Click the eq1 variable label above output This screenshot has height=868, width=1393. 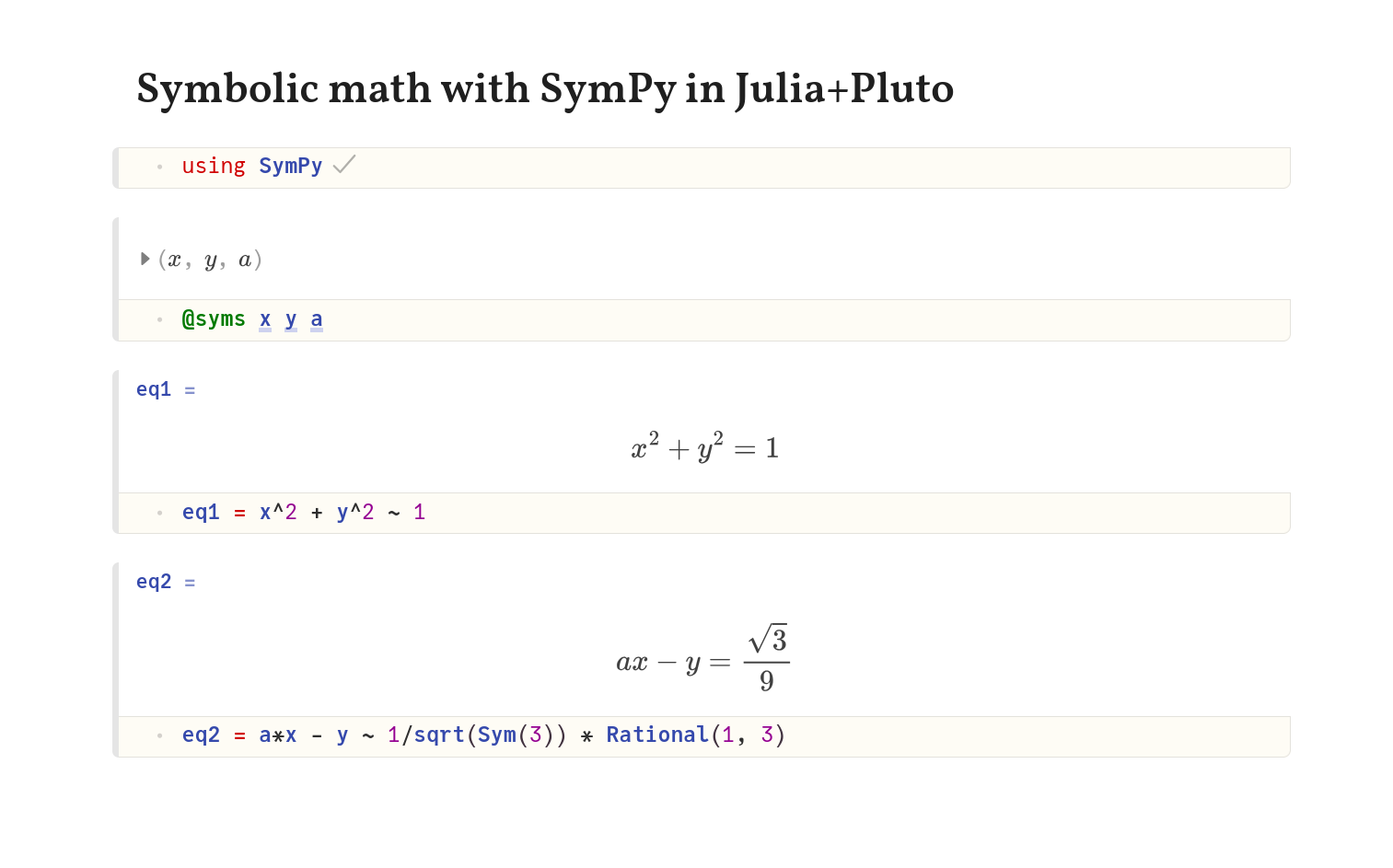click(x=154, y=389)
